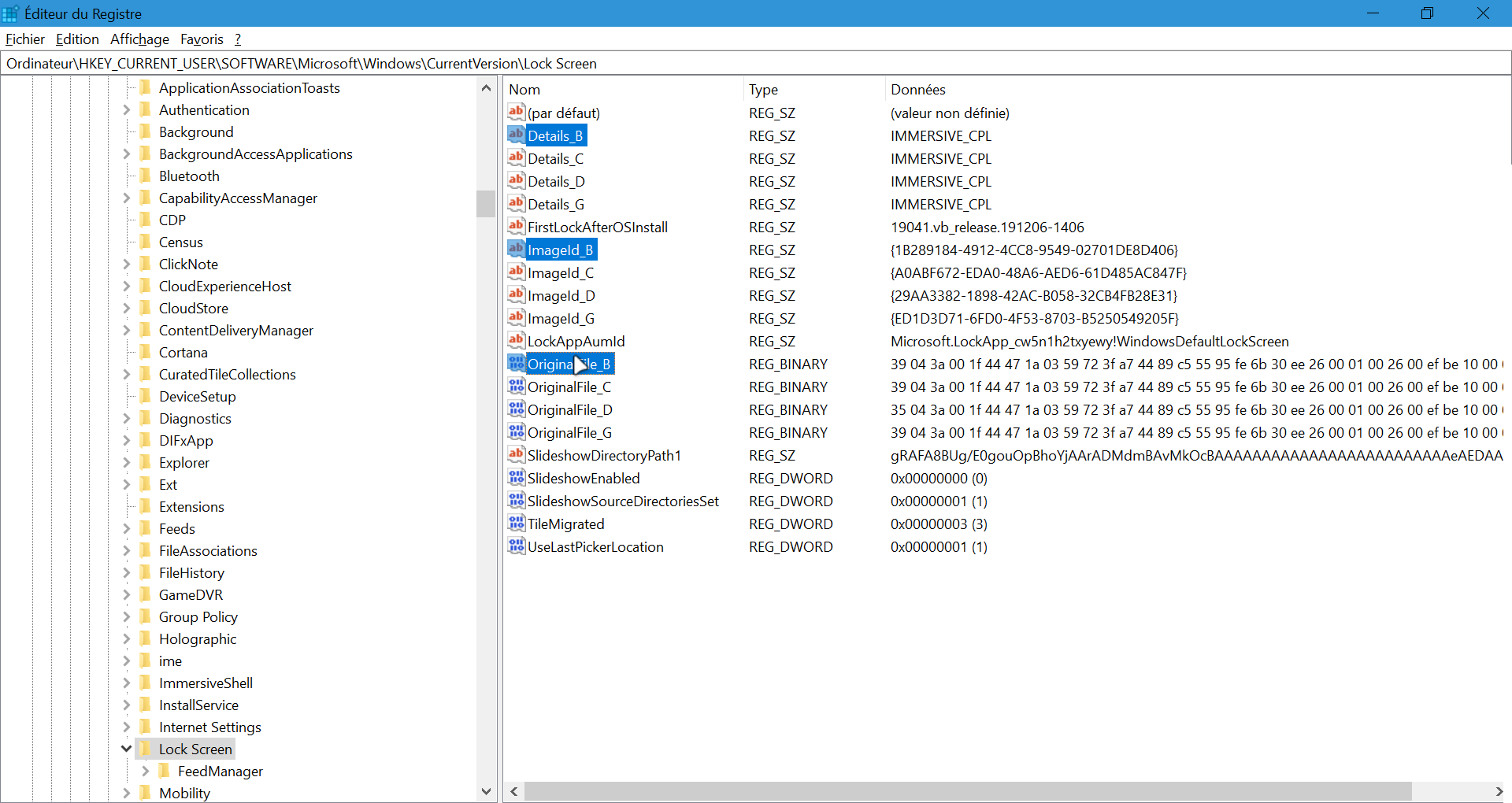1512x803 pixels.
Task: Click the string icon beside Details_C
Action: pos(516,158)
